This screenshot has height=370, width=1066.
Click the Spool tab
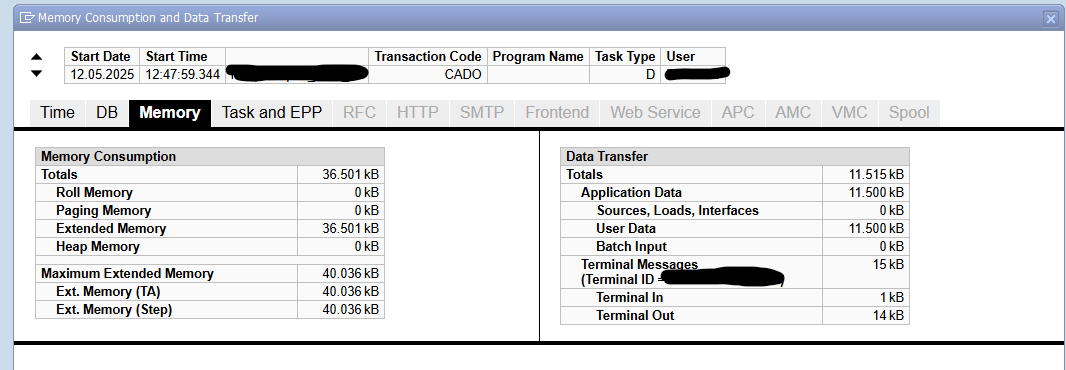909,113
